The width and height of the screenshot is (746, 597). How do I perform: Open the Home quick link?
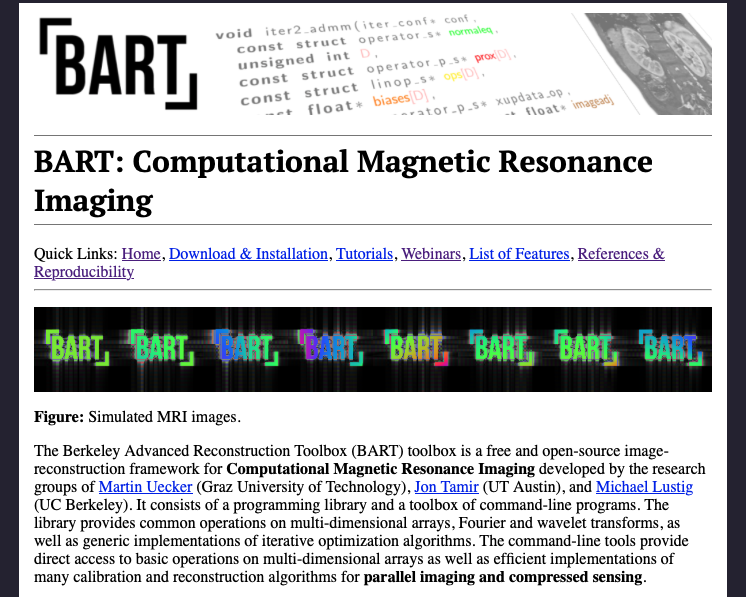click(141, 254)
